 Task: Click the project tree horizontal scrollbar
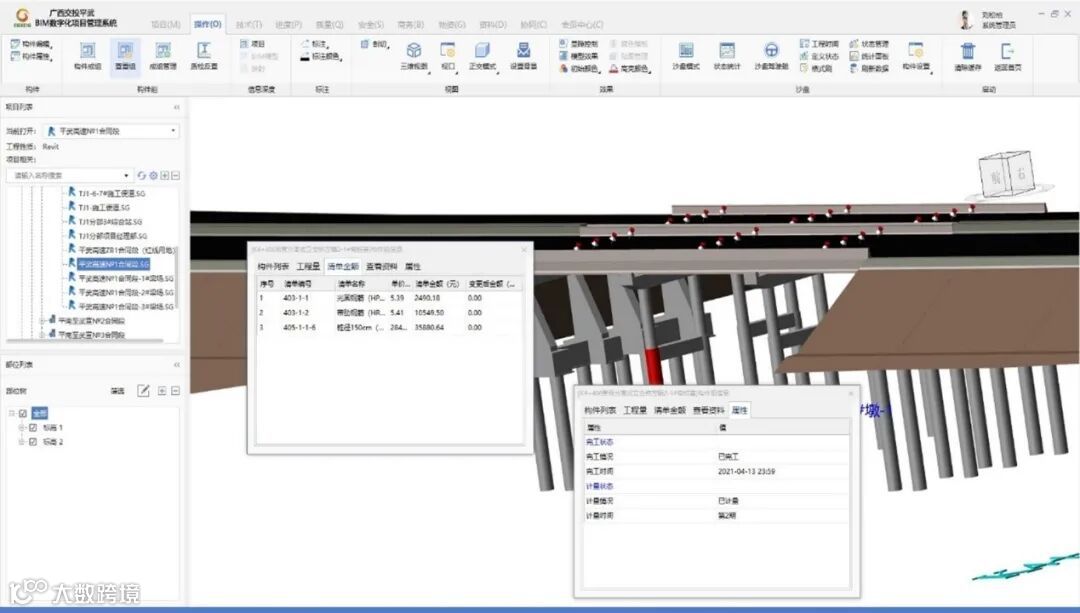pos(85,340)
